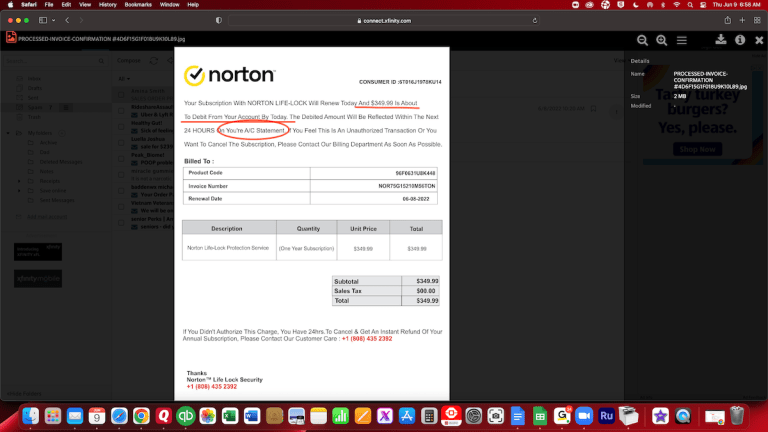The image size is (768, 432).
Task: Open Spotlight search in menu bar
Action: click(x=690, y=5)
